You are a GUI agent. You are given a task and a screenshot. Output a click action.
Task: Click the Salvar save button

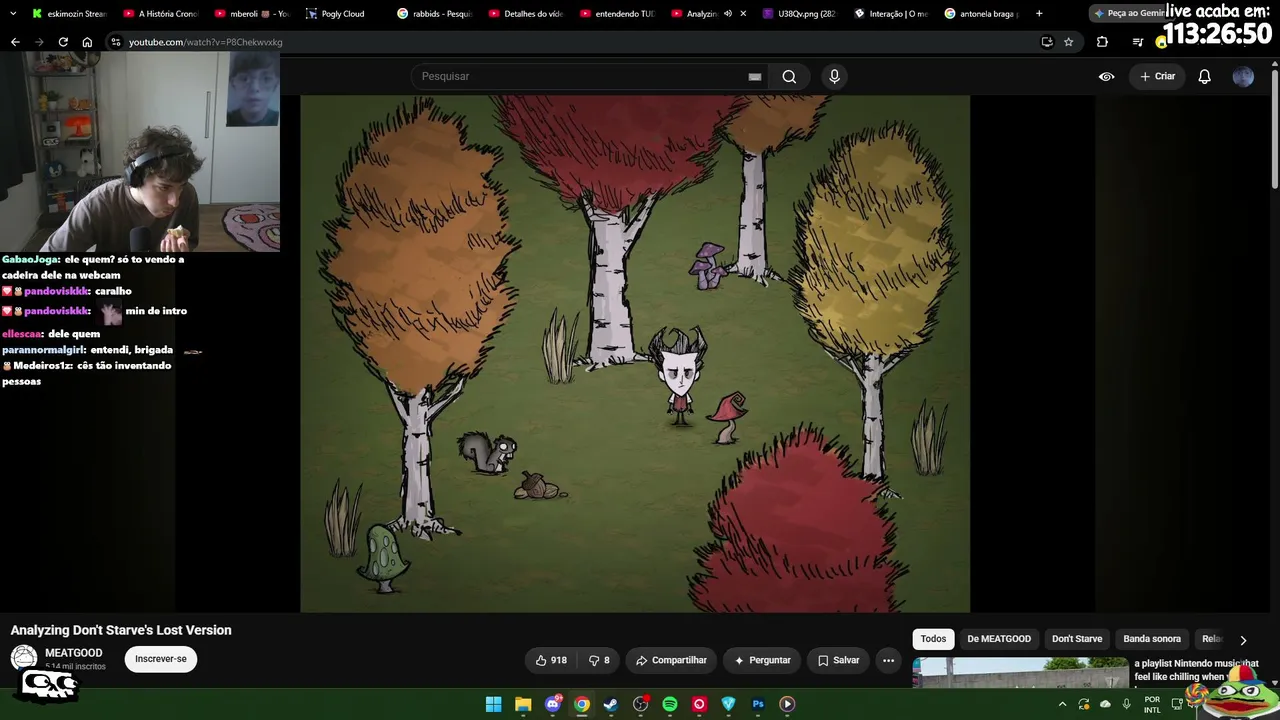(x=838, y=660)
